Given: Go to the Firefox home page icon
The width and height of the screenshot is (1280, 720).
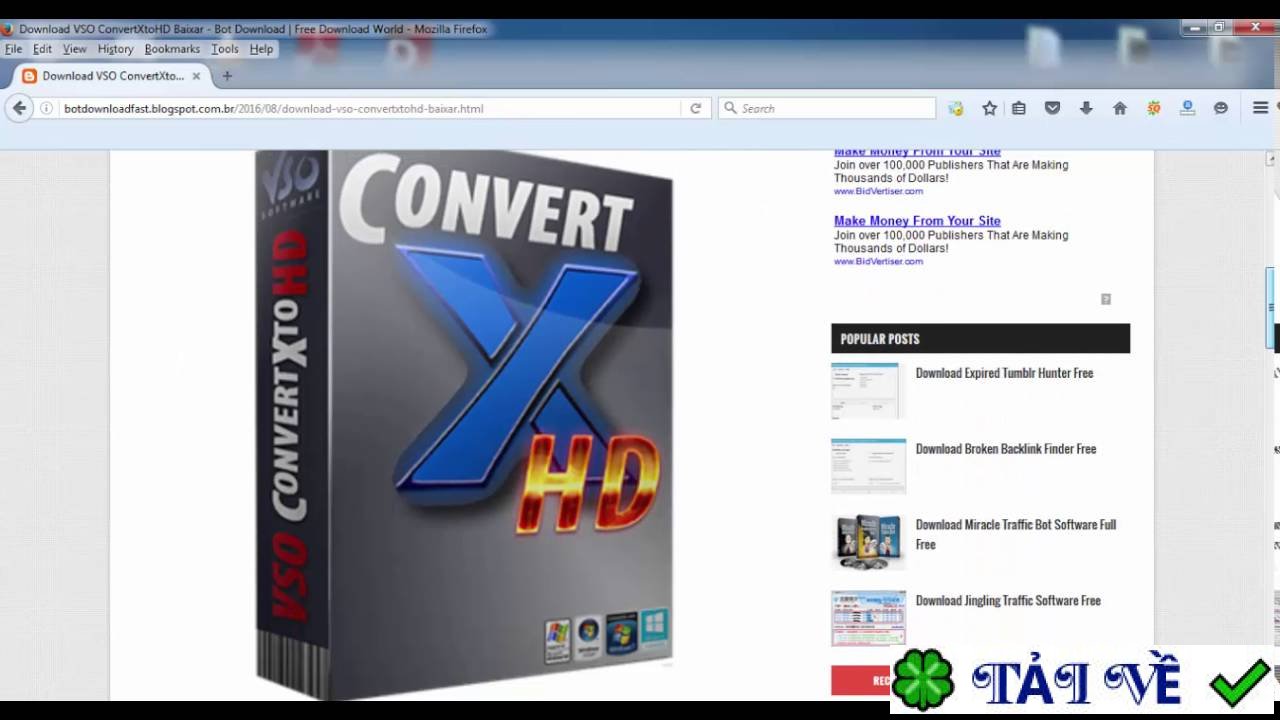Looking at the screenshot, I should 1120,108.
